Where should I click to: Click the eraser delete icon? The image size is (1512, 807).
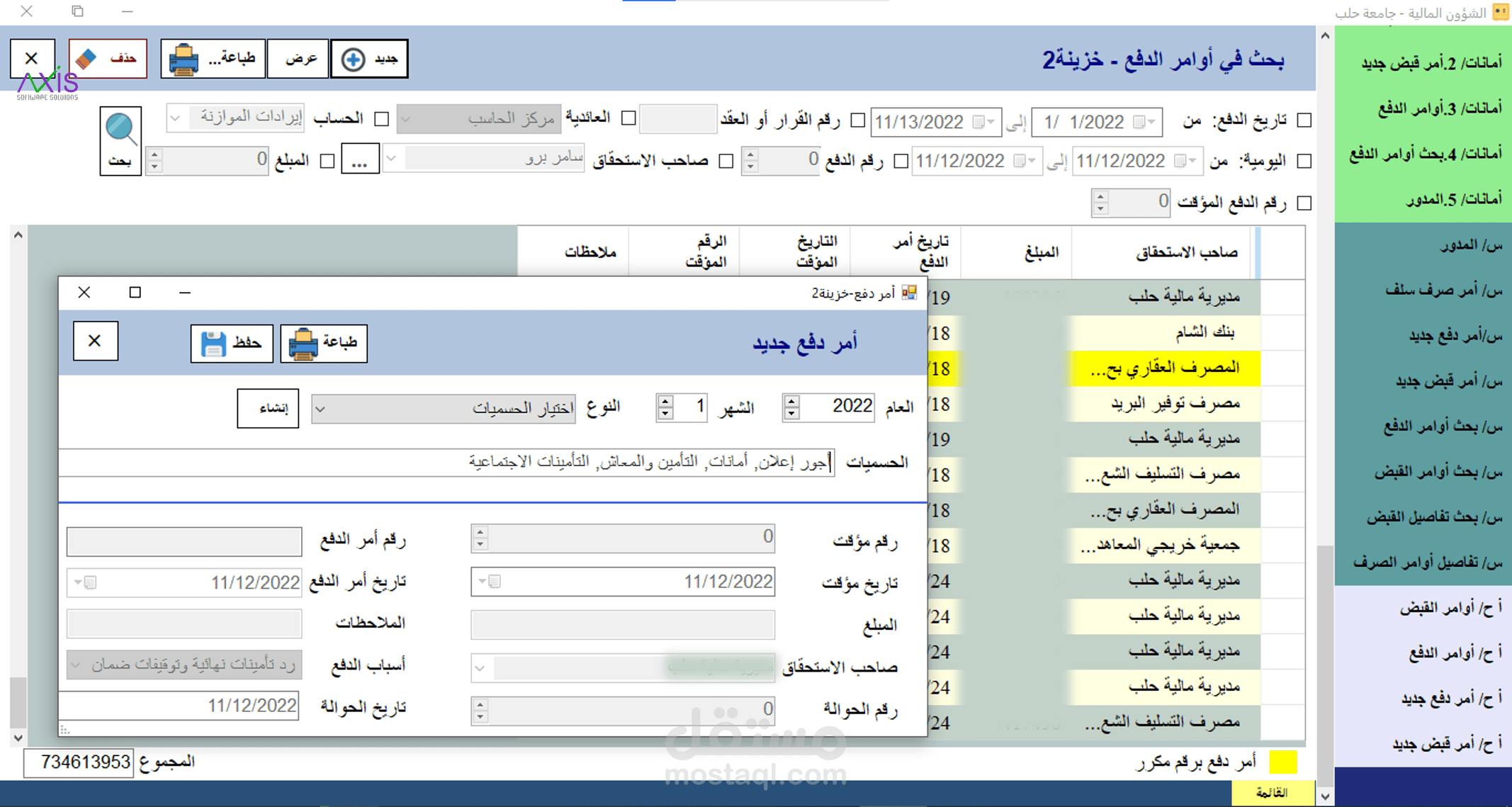tap(87, 59)
